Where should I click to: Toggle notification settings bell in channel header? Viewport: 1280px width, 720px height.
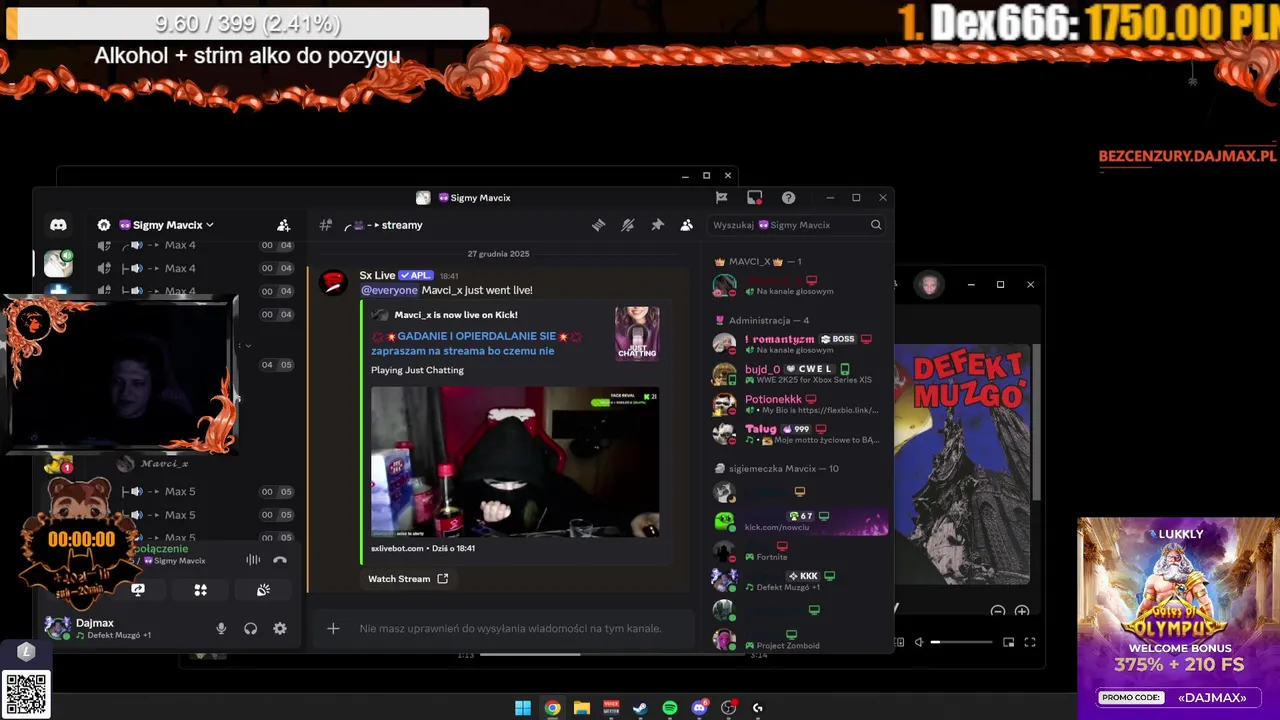(x=628, y=225)
